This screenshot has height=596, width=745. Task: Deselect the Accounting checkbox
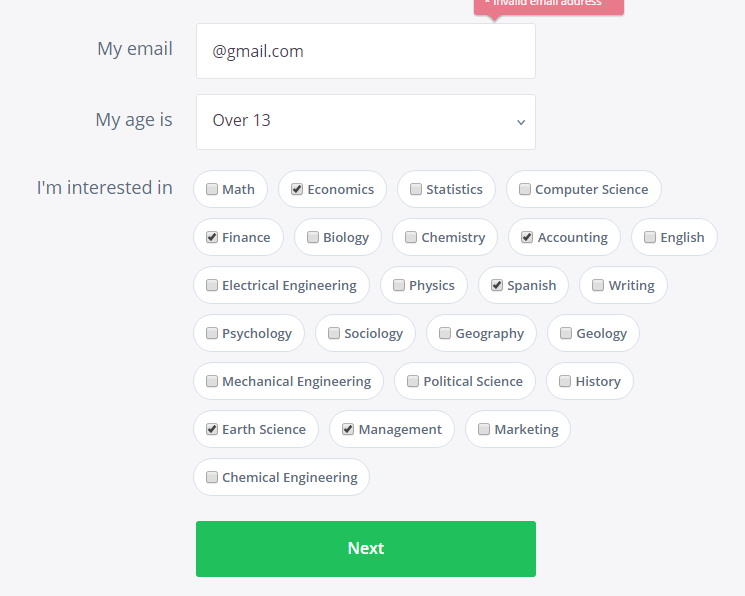527,237
